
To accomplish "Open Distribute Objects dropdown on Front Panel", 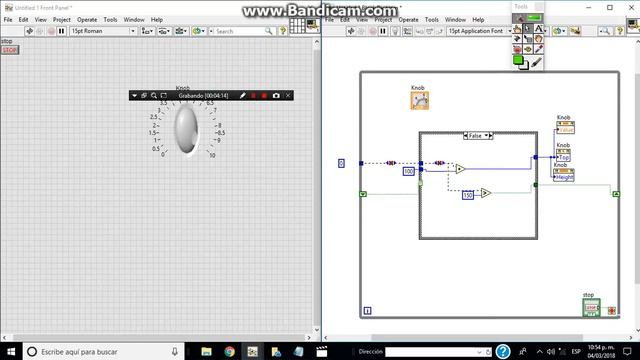I will (x=164, y=31).
